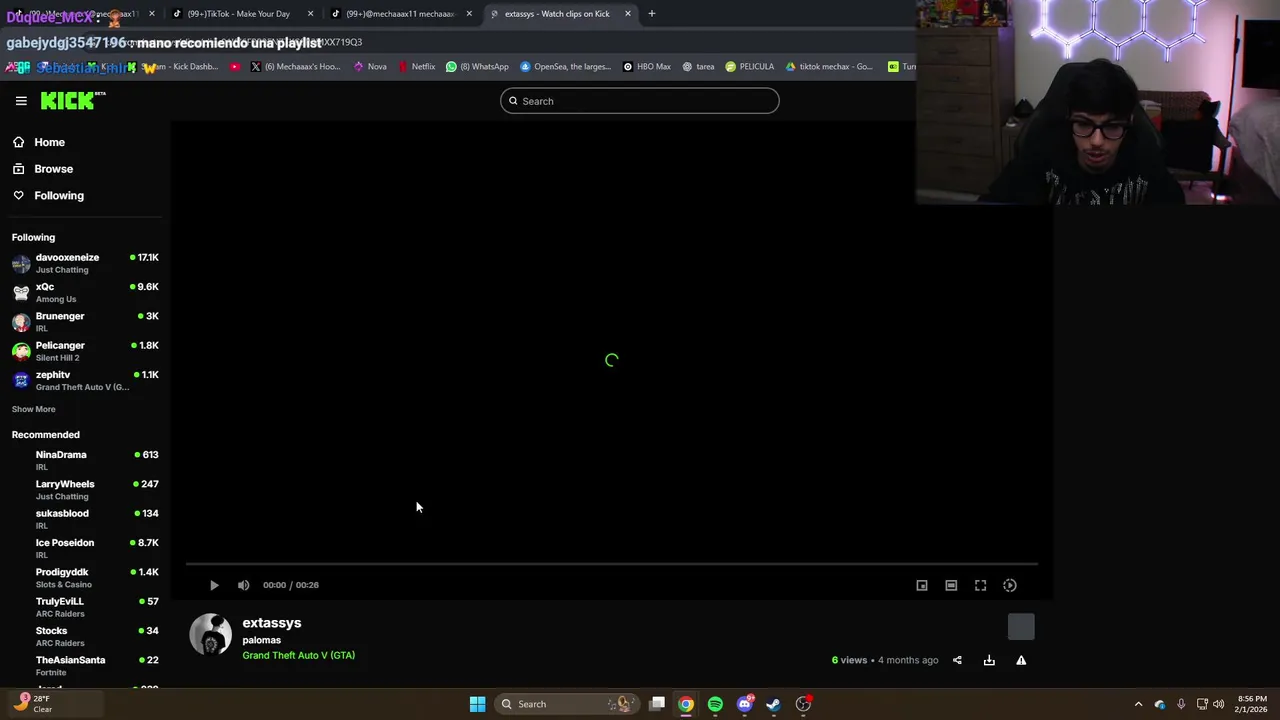1280x720 pixels.
Task: Enter fullscreen video mode
Action: coord(980,585)
